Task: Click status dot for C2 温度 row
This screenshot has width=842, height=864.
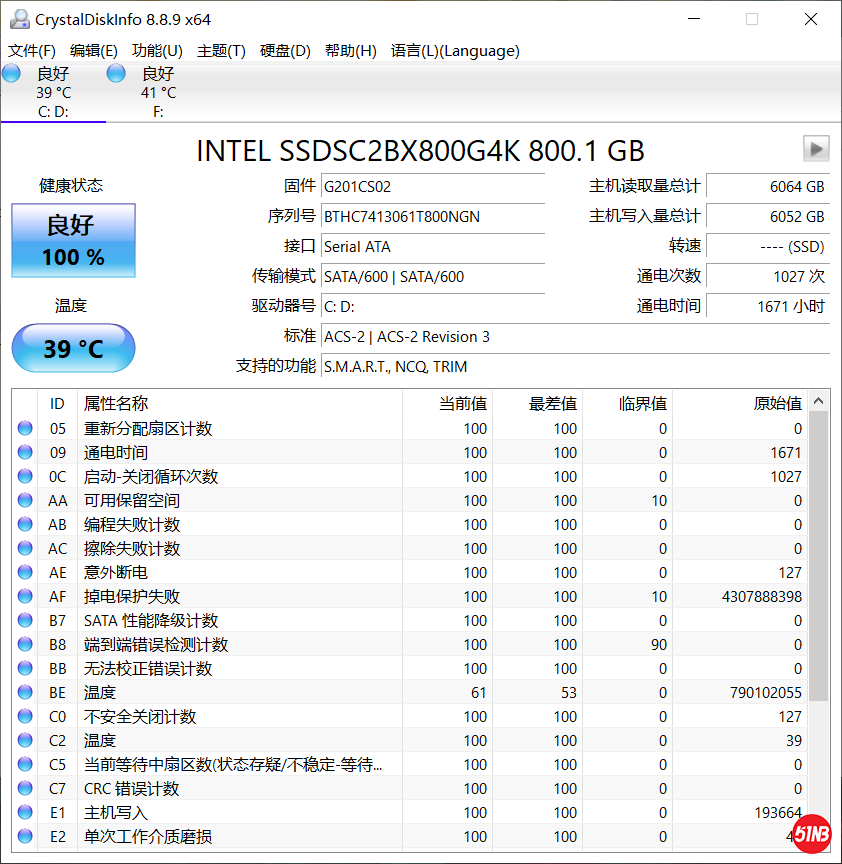Action: point(25,740)
